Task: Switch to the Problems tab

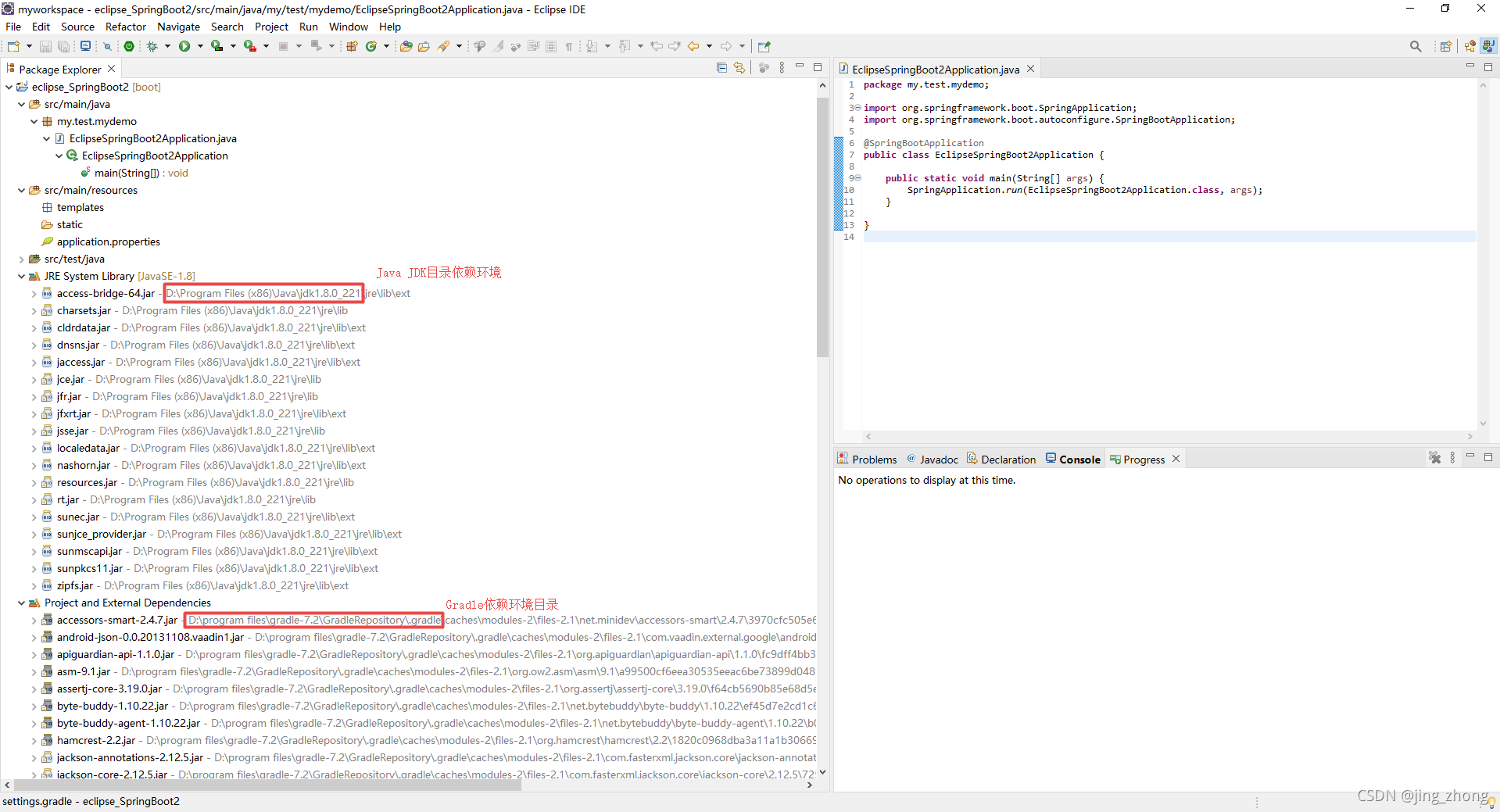Action: click(868, 460)
